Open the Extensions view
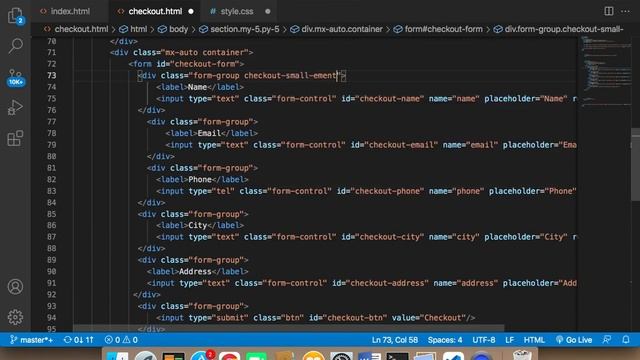The height and width of the screenshot is (360, 640). [16, 138]
